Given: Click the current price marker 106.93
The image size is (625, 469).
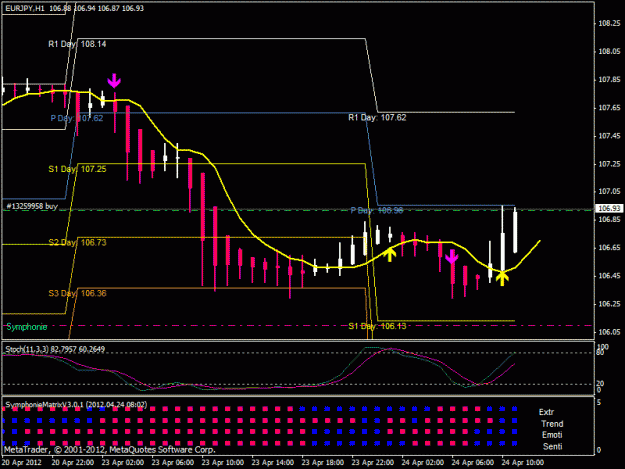Looking at the screenshot, I should (x=609, y=208).
